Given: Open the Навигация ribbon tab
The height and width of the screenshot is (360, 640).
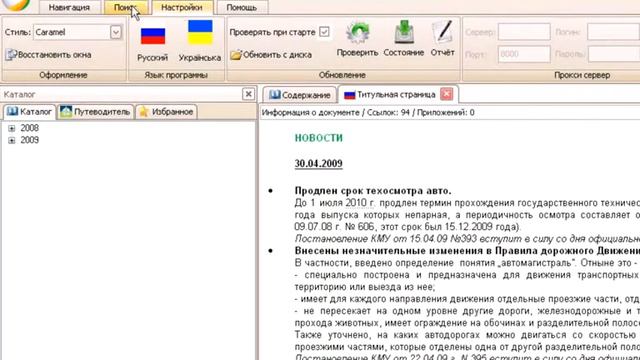Looking at the screenshot, I should [69, 7].
